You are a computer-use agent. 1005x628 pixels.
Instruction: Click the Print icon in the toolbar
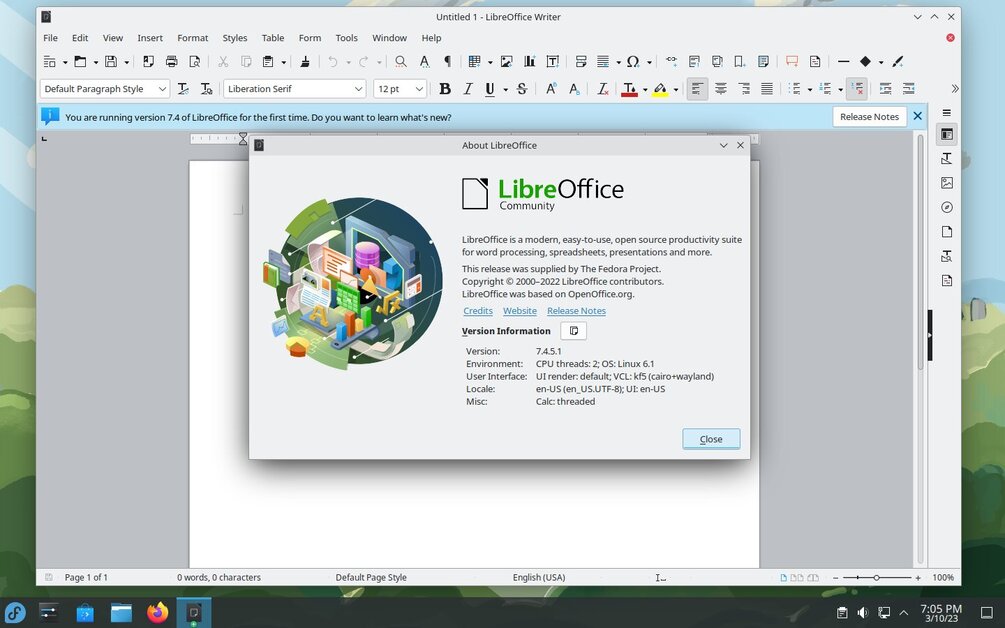point(171,62)
